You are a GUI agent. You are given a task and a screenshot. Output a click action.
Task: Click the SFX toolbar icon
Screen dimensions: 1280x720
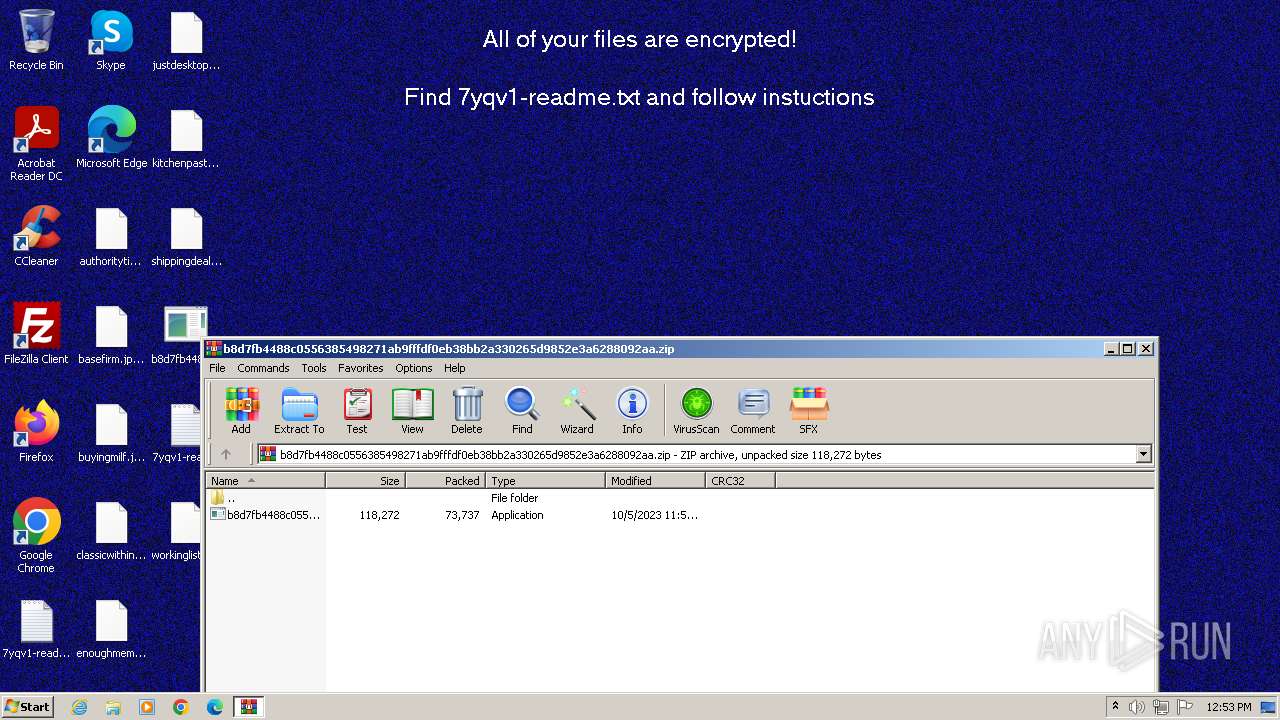[808, 411]
